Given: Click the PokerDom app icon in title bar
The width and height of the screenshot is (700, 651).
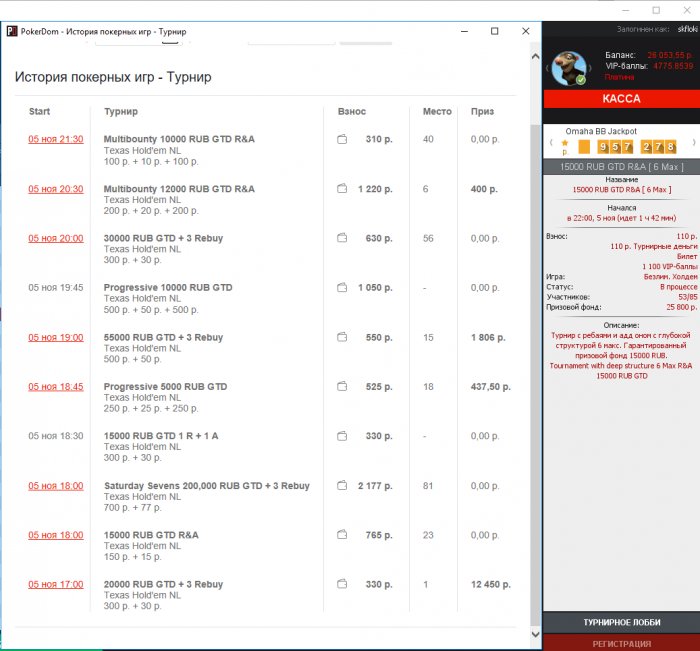Looking at the screenshot, I should point(12,31).
